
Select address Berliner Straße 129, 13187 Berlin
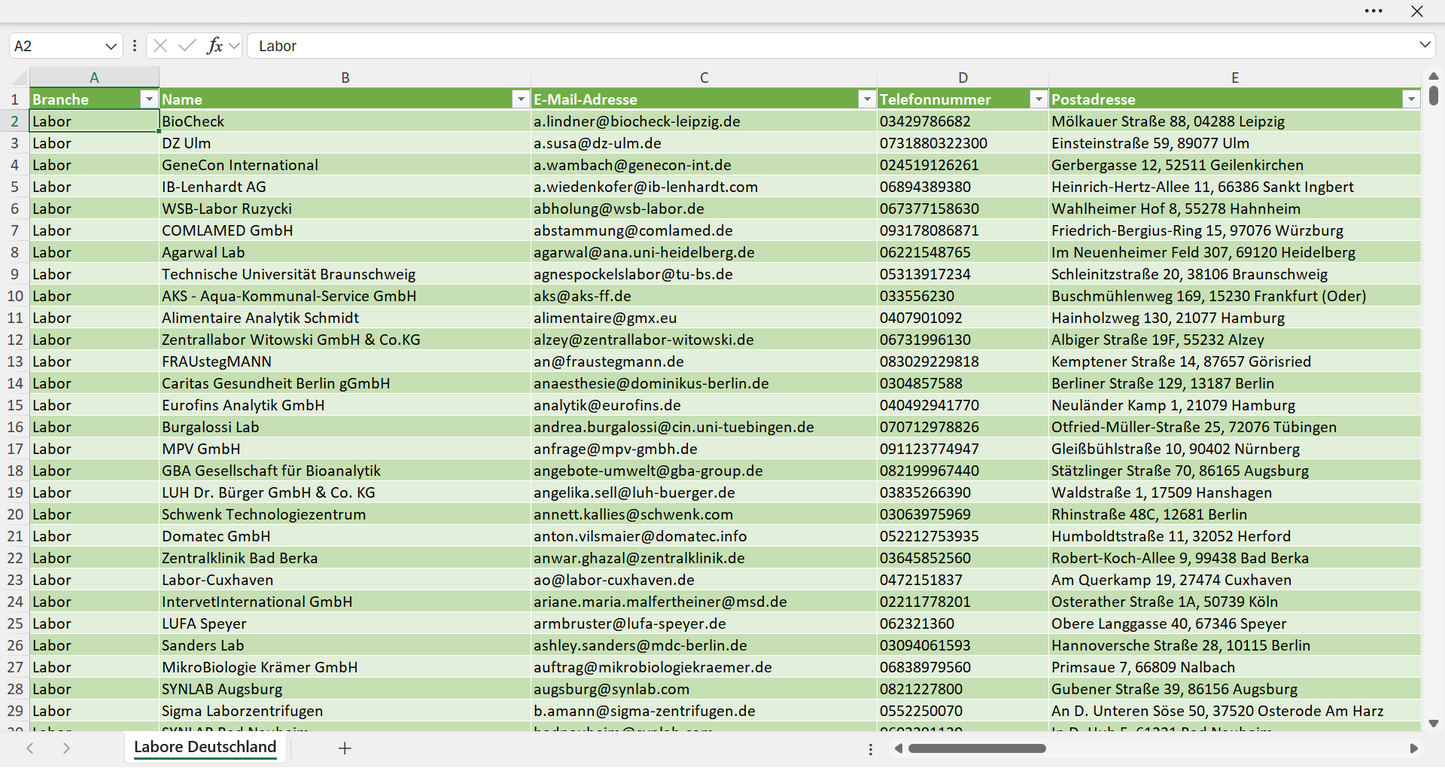point(1235,383)
